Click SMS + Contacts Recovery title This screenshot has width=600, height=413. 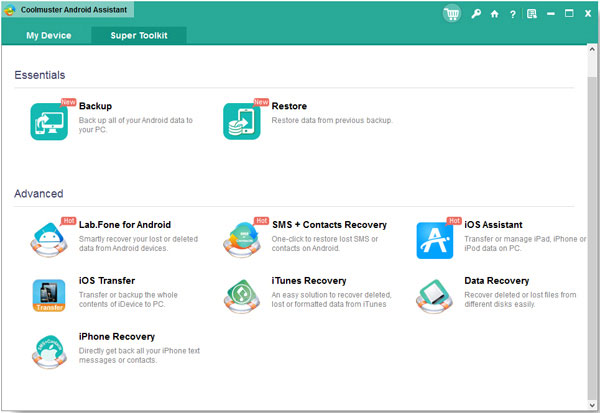pyautogui.click(x=329, y=225)
